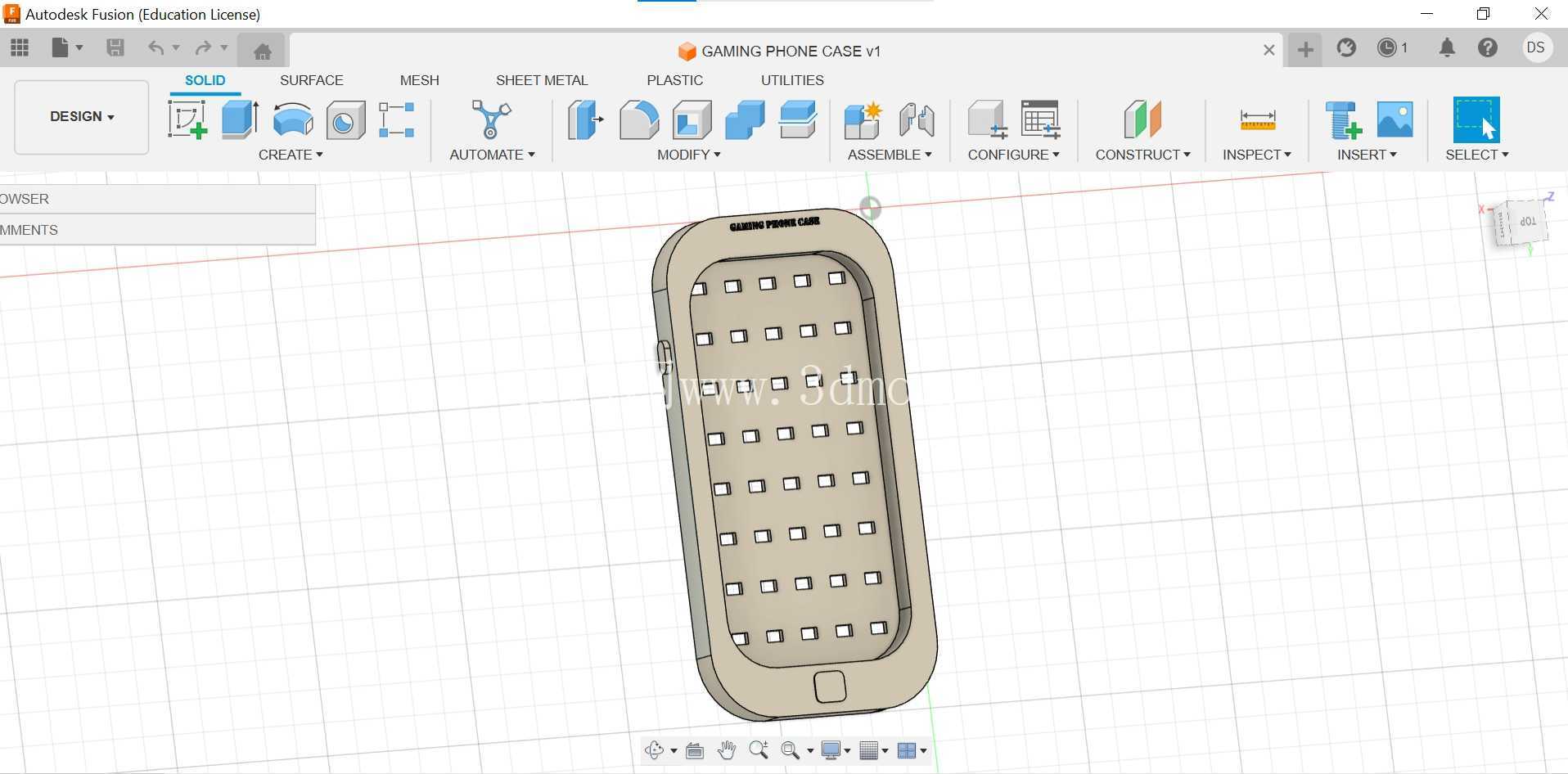Select the Press Pull tool
Screen dimensions: 1568x774
pyautogui.click(x=586, y=119)
